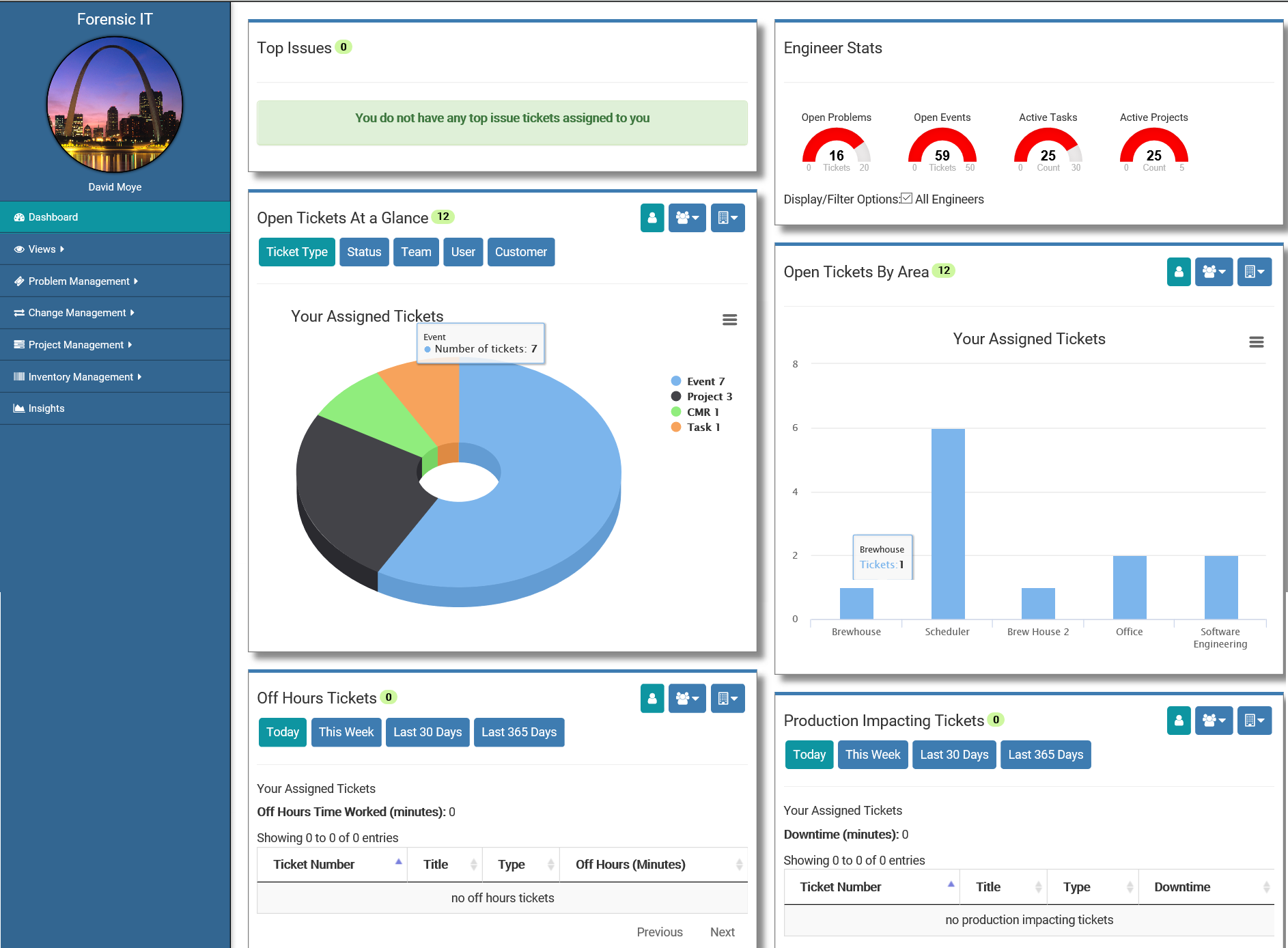This screenshot has height=948, width=1288.
Task: Click user icon in Off Hours Tickets
Action: (x=652, y=698)
